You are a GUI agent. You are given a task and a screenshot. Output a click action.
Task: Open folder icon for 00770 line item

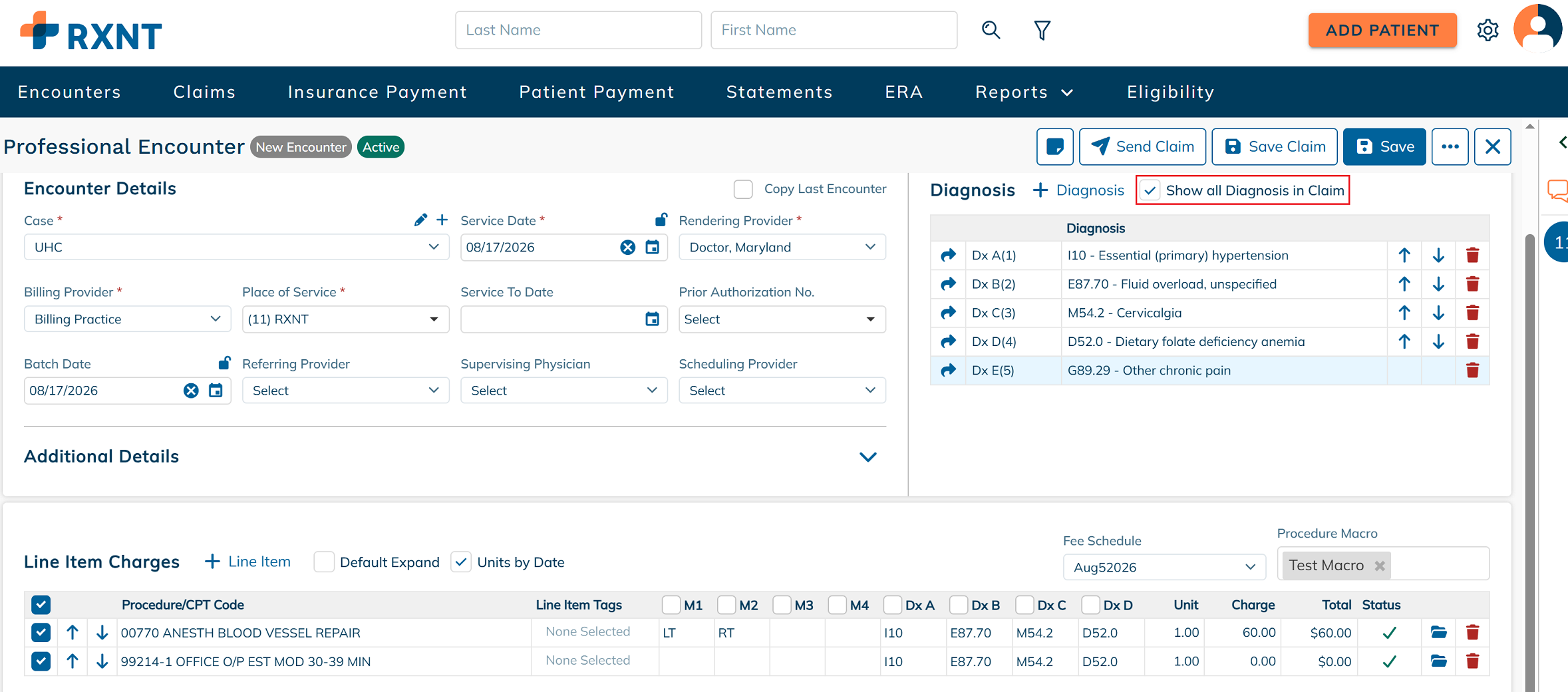(1438, 633)
